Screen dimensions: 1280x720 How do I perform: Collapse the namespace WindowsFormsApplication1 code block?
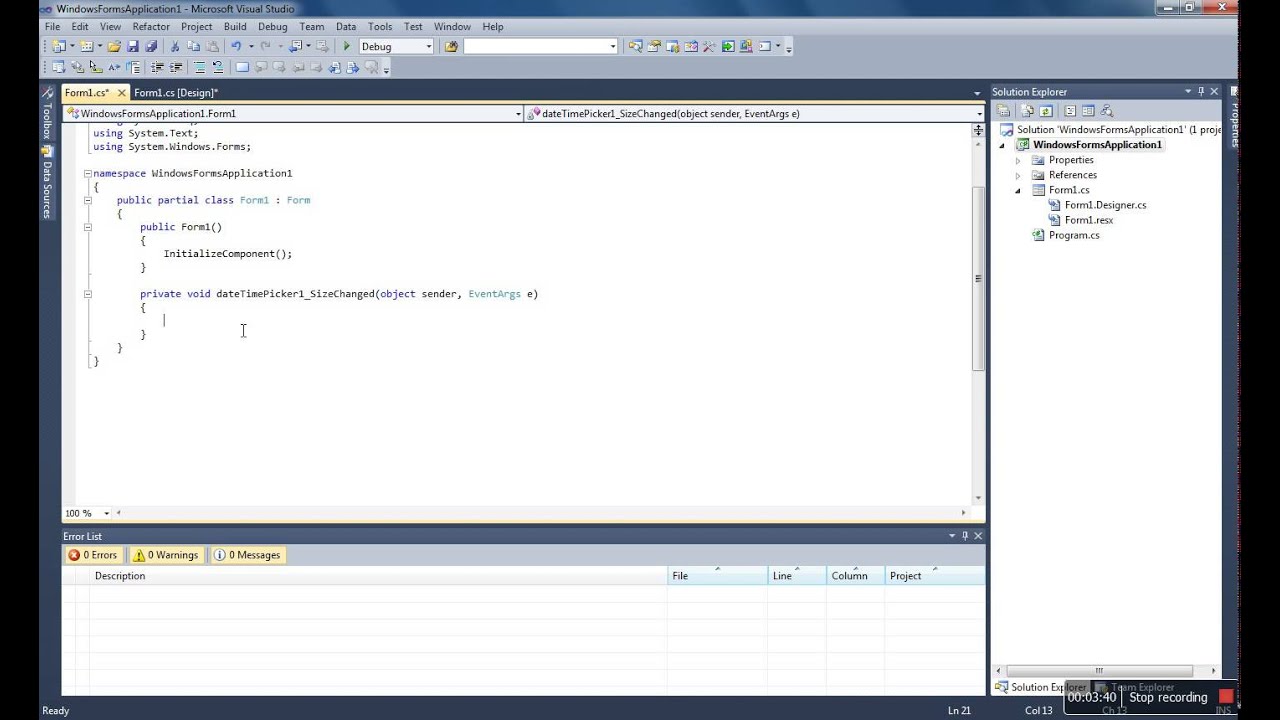87,174
